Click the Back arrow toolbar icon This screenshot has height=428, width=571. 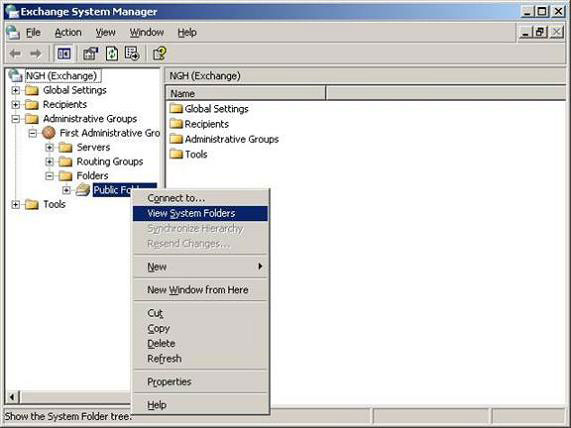coord(15,54)
